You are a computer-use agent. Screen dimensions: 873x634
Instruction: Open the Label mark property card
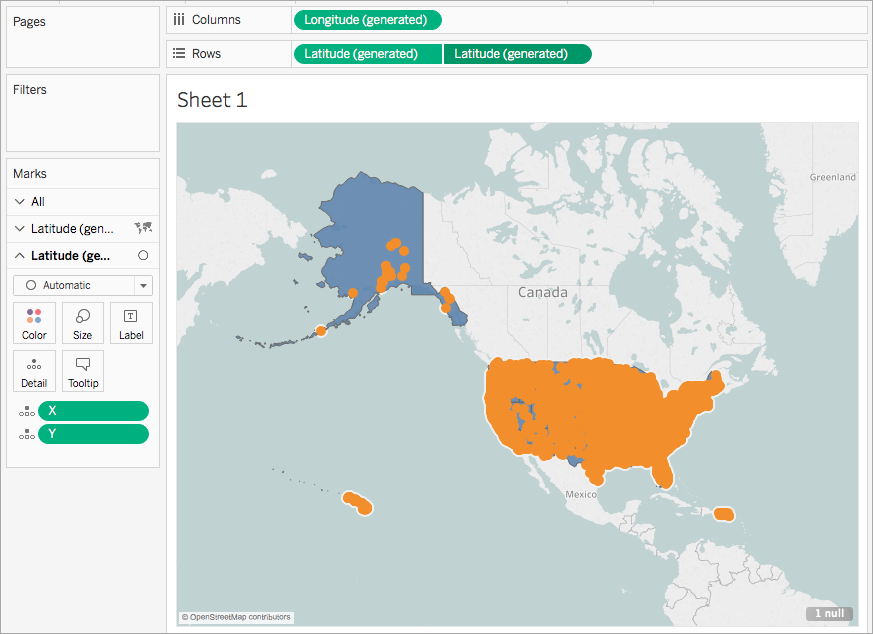pos(131,323)
